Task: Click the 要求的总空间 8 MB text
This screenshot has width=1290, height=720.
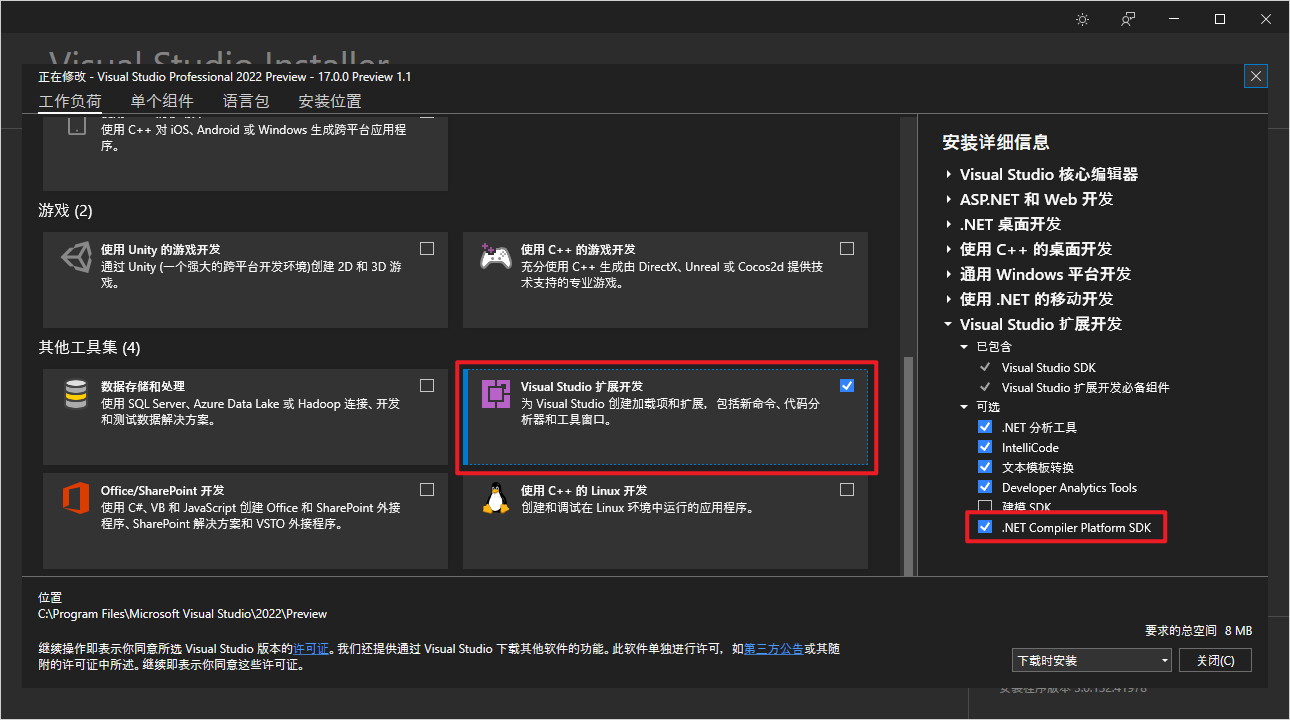Action: [x=1198, y=631]
